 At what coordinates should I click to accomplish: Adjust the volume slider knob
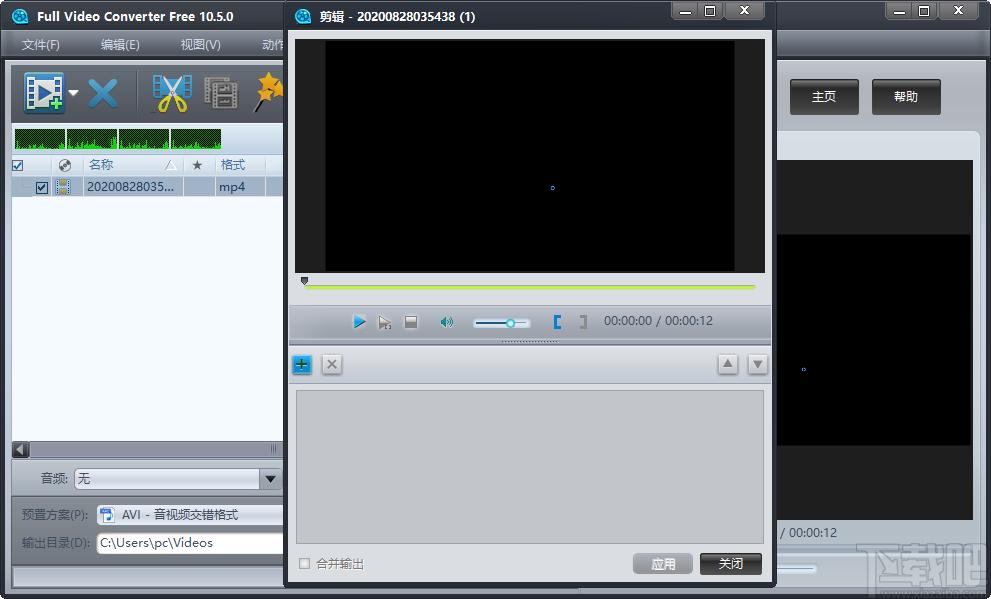(x=510, y=323)
